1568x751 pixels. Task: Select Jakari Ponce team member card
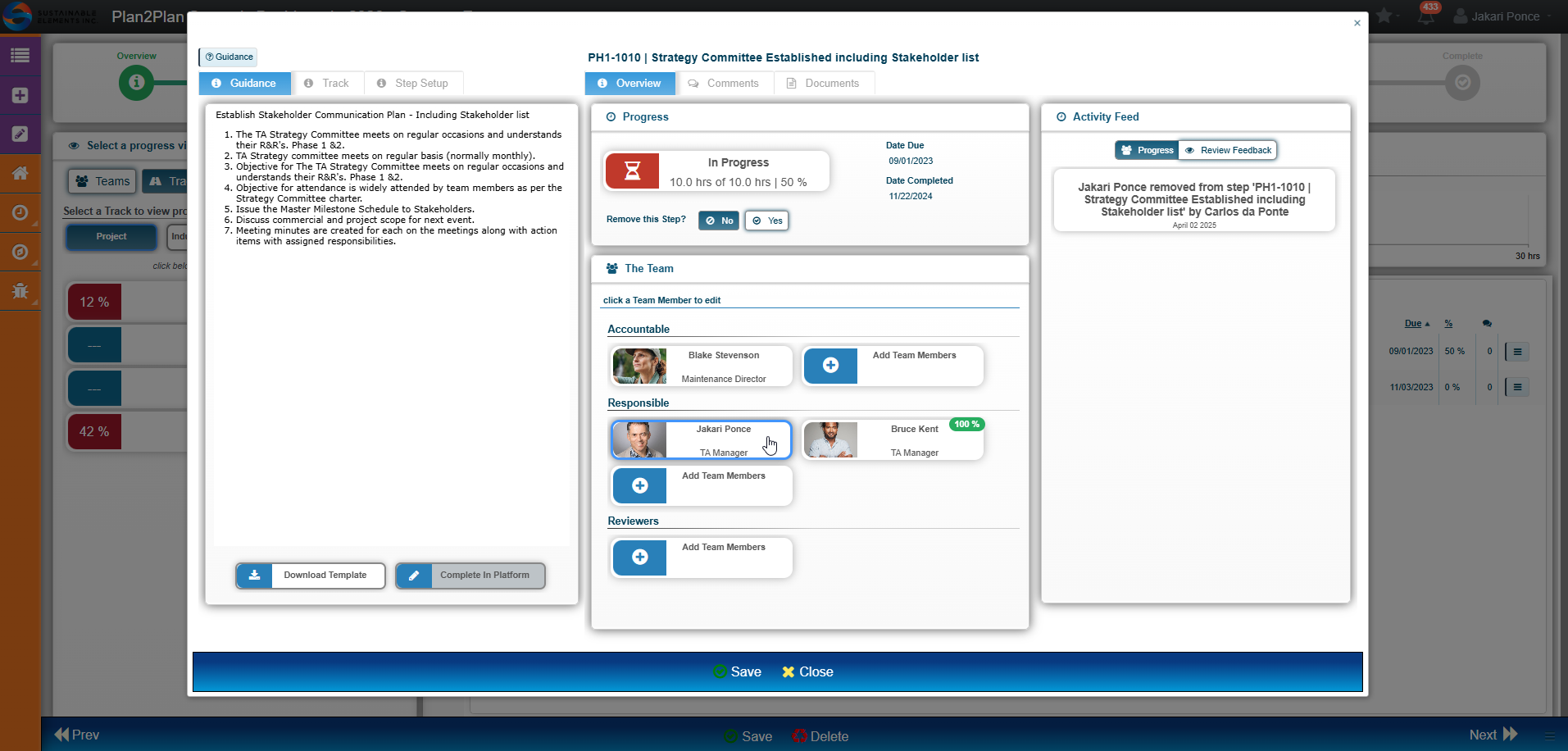click(702, 440)
